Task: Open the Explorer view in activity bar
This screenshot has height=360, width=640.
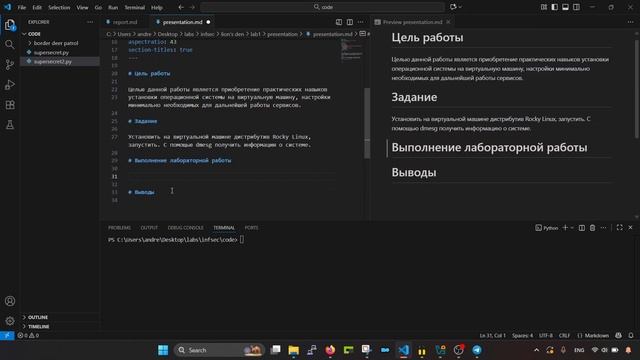Action: [x=10, y=25]
